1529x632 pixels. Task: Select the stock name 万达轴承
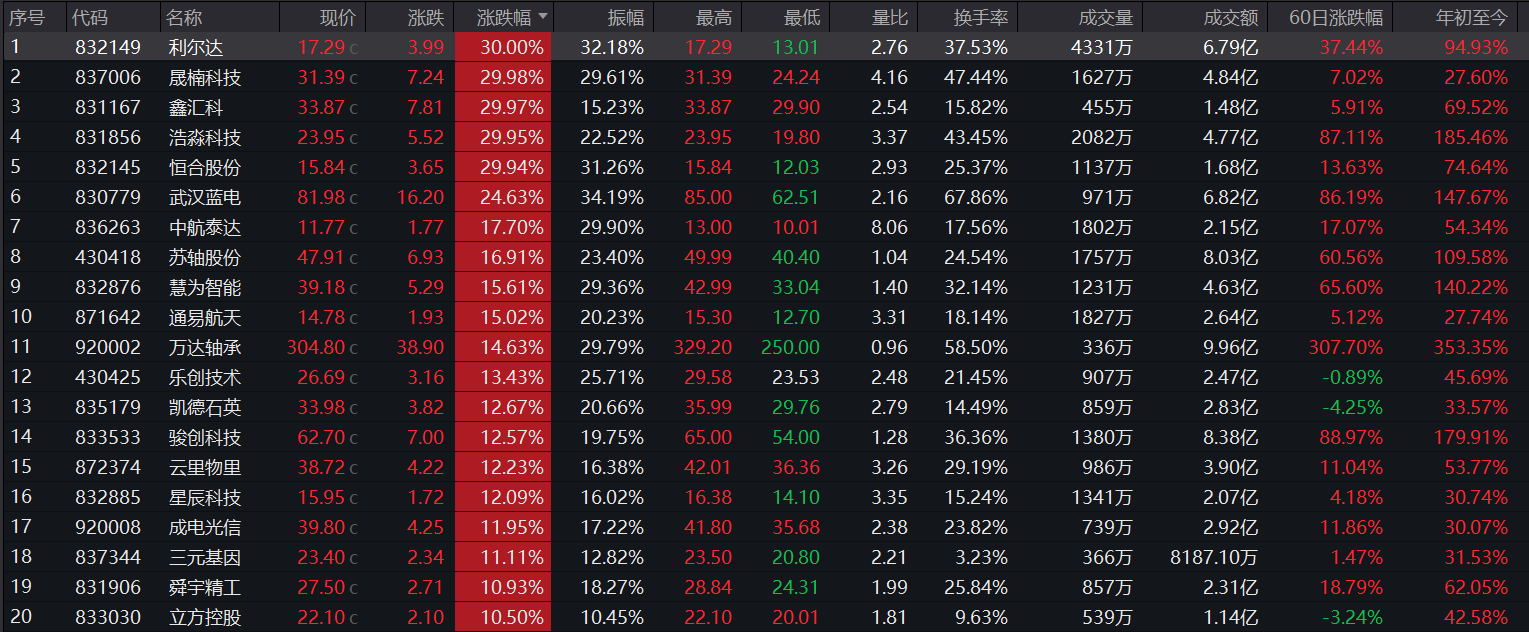(x=205, y=347)
